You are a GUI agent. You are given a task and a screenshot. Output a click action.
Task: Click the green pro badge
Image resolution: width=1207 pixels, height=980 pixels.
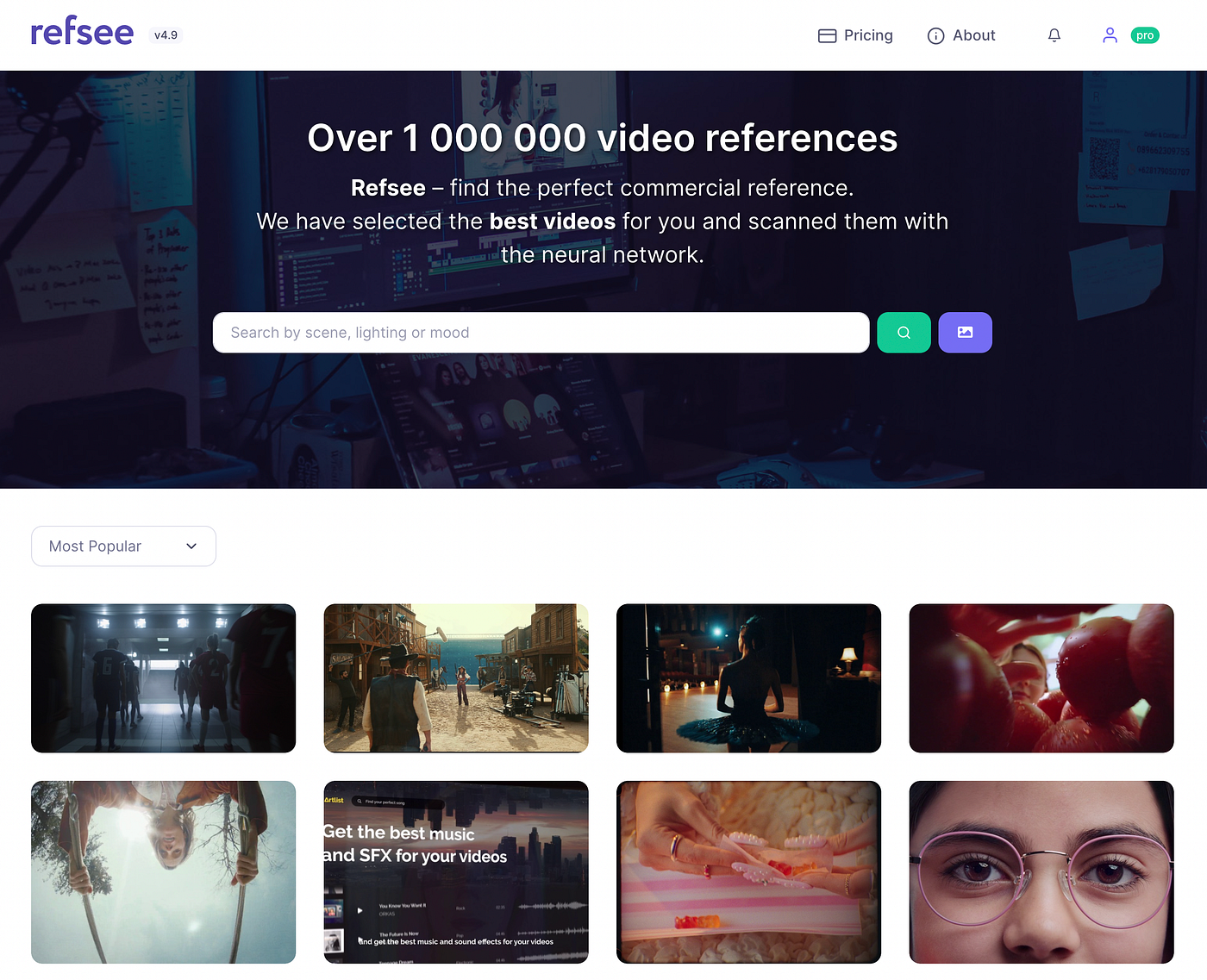1145,35
